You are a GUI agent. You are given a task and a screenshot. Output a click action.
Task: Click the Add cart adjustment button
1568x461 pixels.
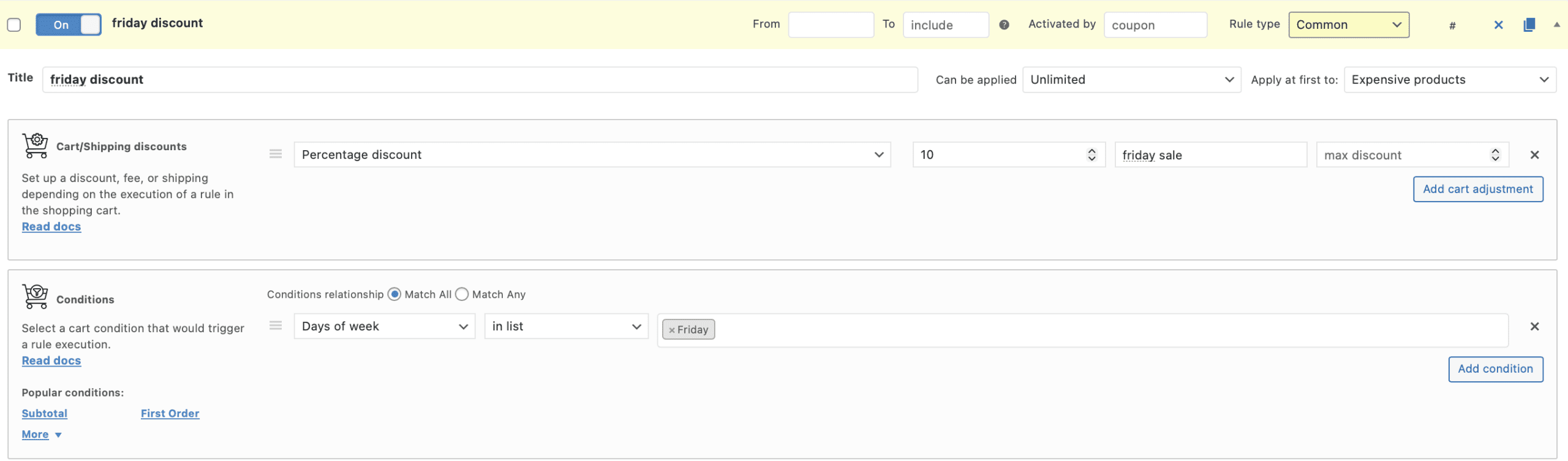coord(1477,189)
